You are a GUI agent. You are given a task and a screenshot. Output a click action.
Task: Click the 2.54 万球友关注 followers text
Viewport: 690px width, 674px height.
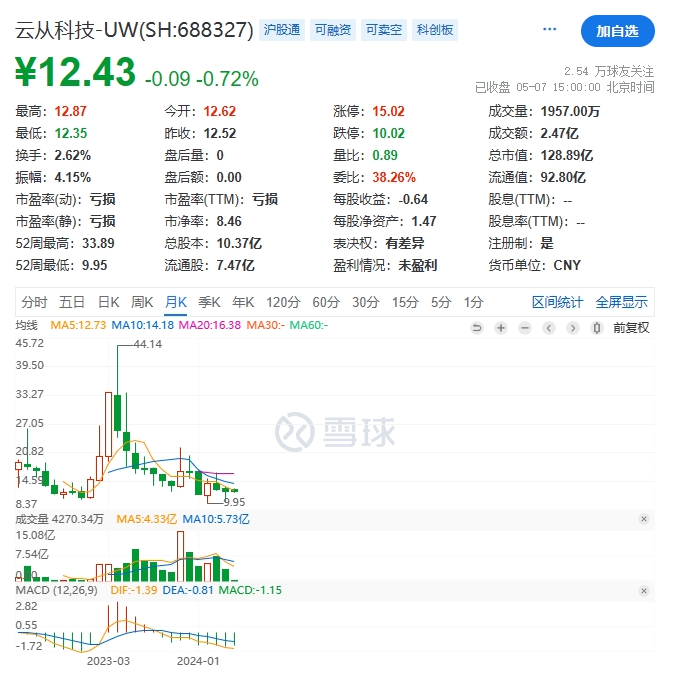(609, 71)
